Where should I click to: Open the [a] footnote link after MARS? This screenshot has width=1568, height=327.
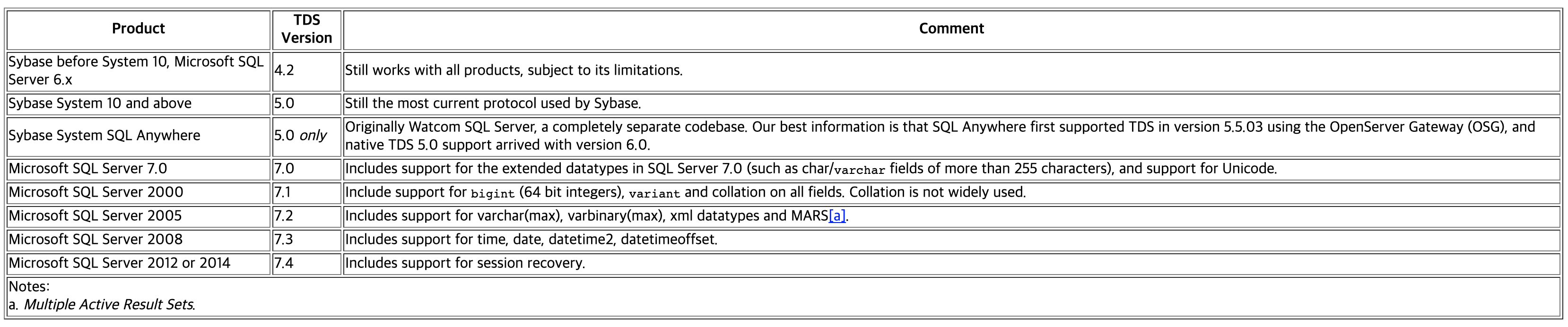837,216
